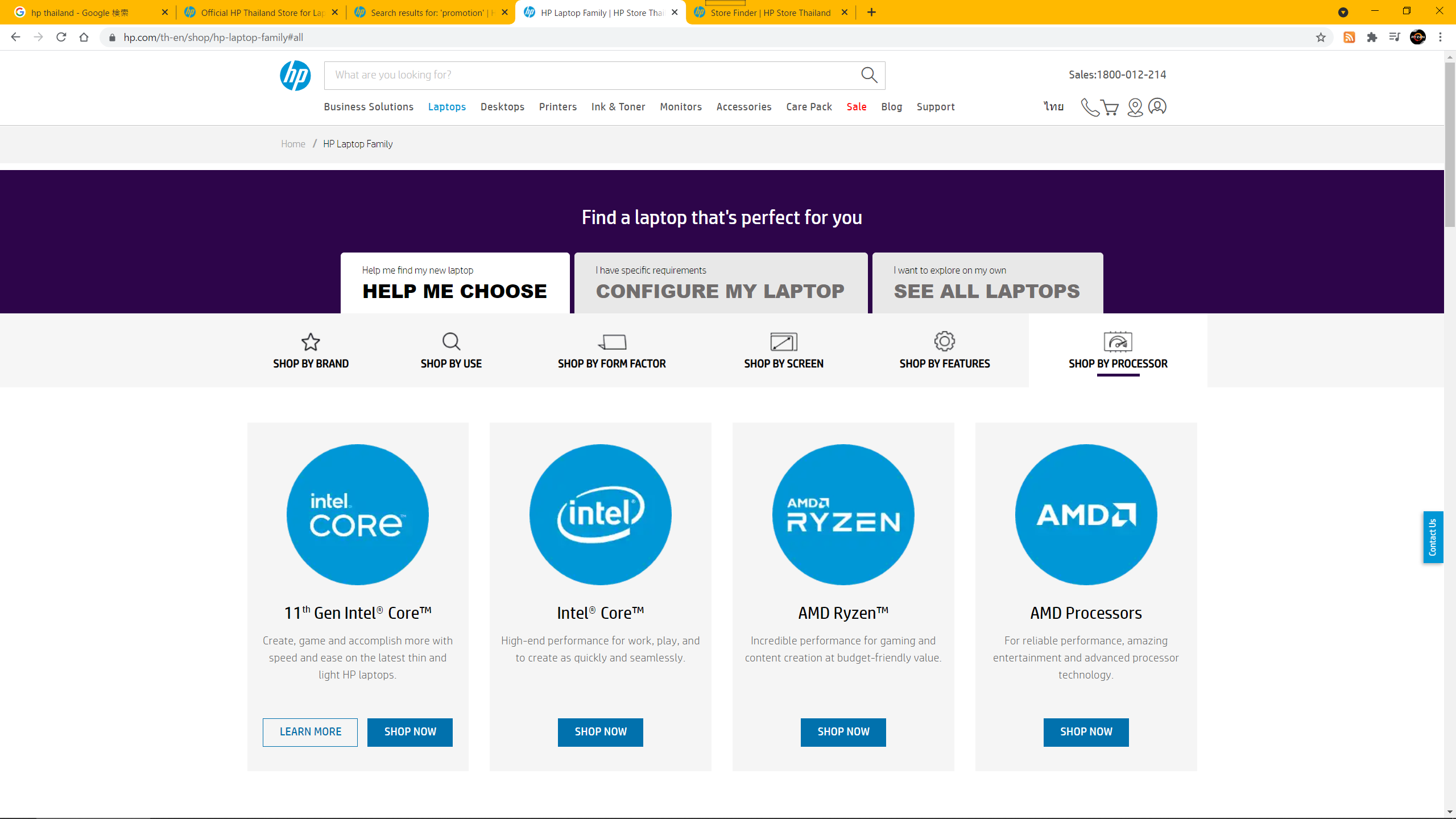Viewport: 1456px width, 819px height.
Task: Select the Shop by Processor gauge icon
Action: click(x=1118, y=341)
